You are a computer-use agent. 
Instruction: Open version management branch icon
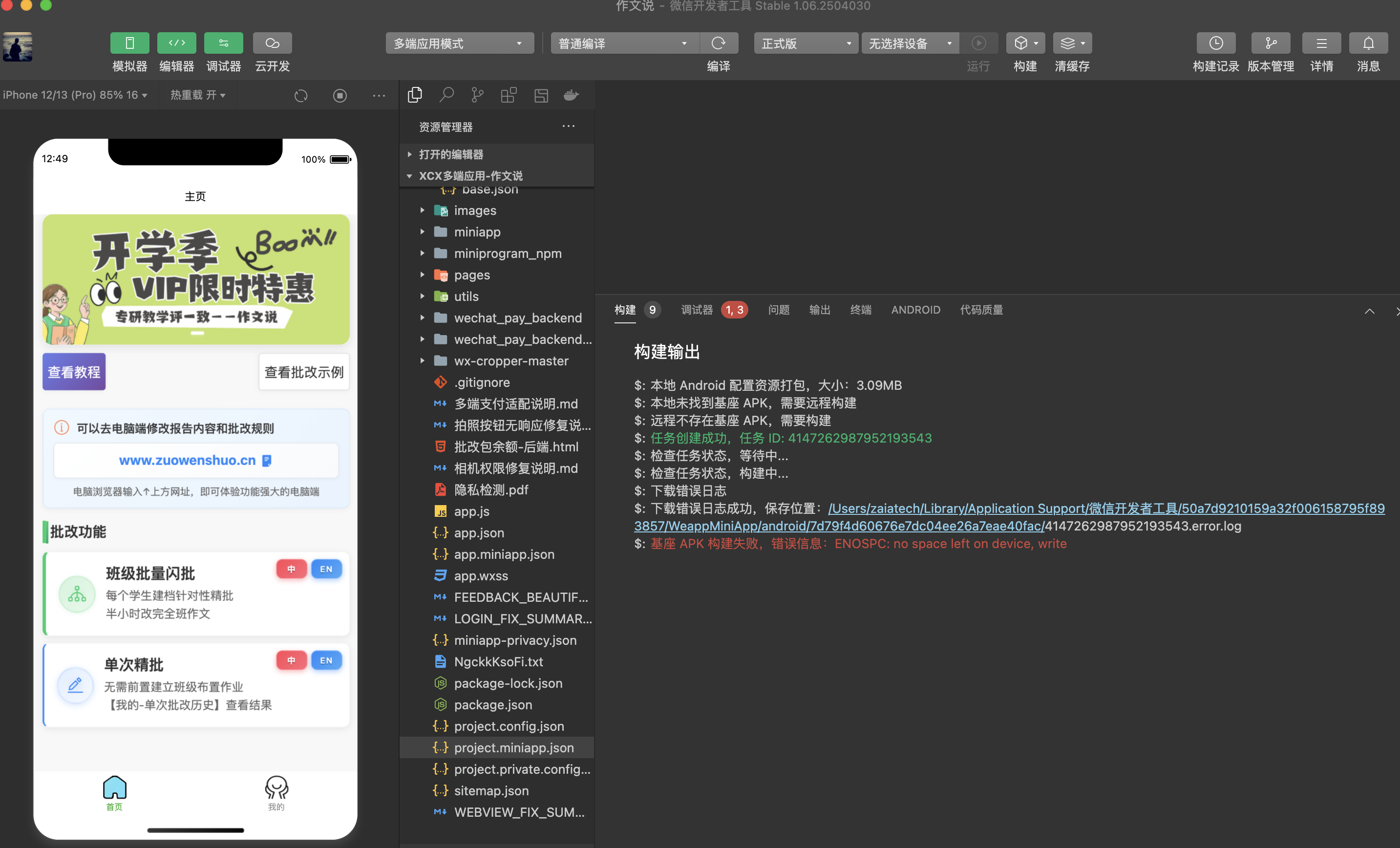1271,43
